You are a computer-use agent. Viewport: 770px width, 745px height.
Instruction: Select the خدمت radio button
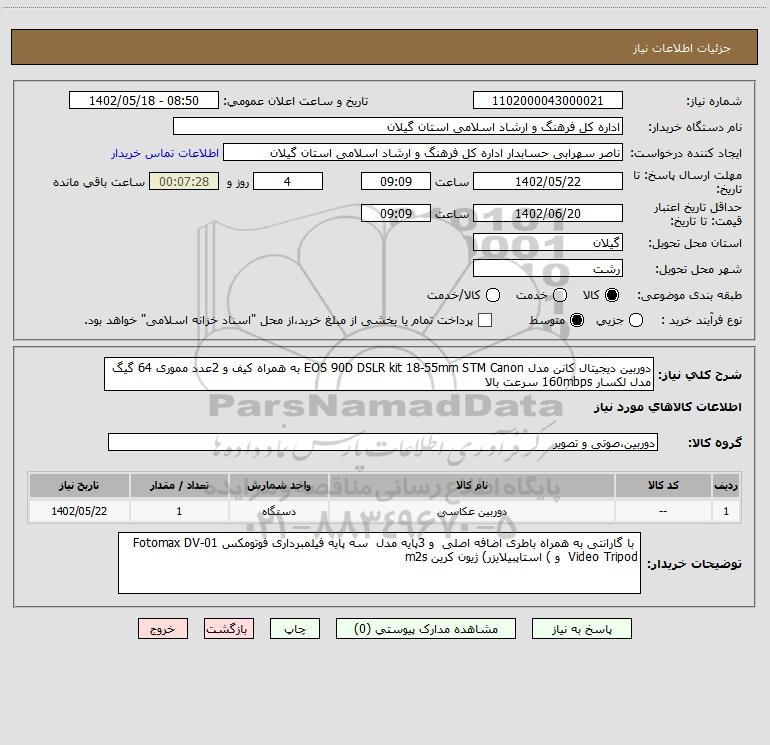560,295
